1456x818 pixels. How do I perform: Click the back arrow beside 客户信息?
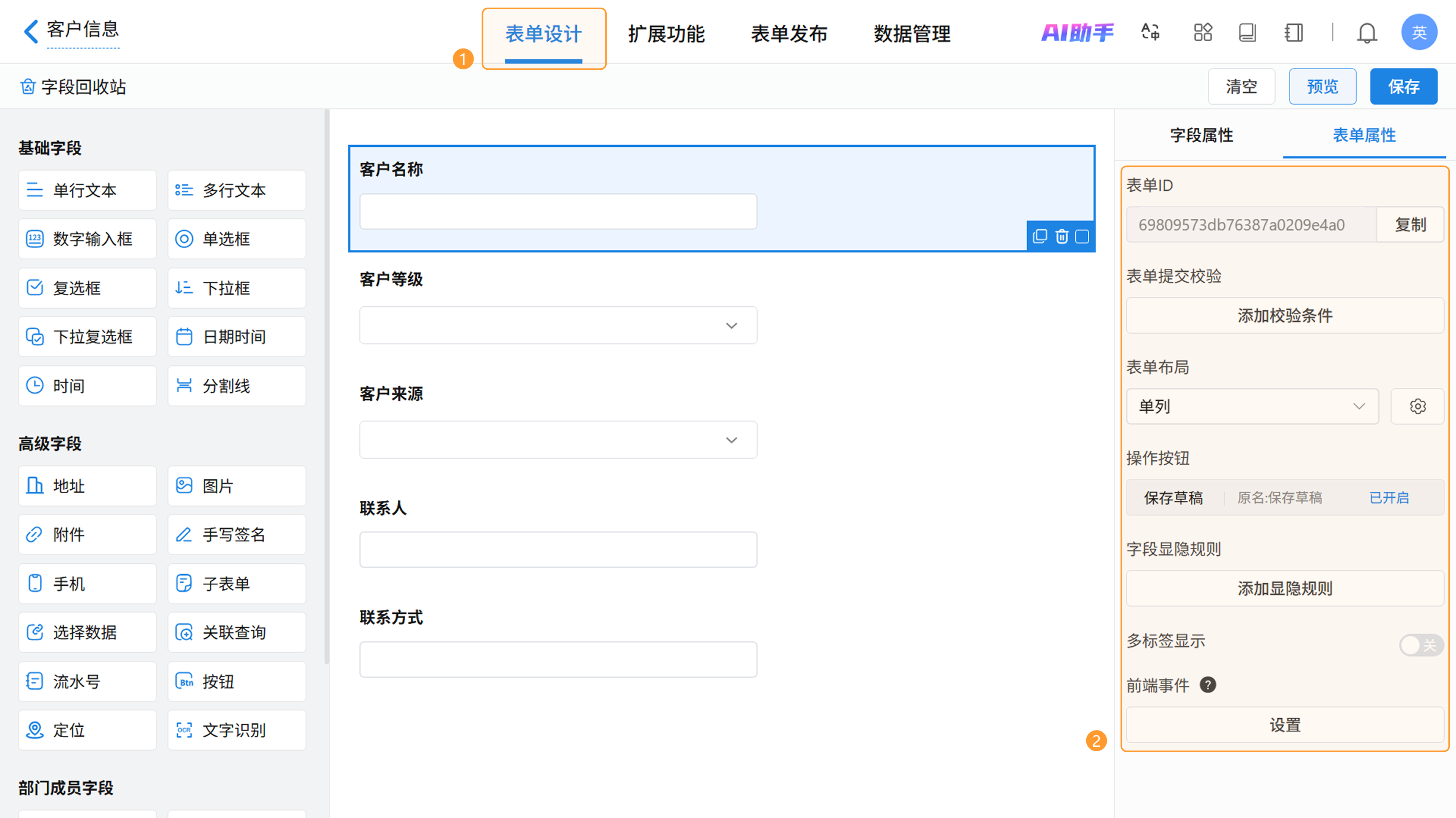[31, 31]
